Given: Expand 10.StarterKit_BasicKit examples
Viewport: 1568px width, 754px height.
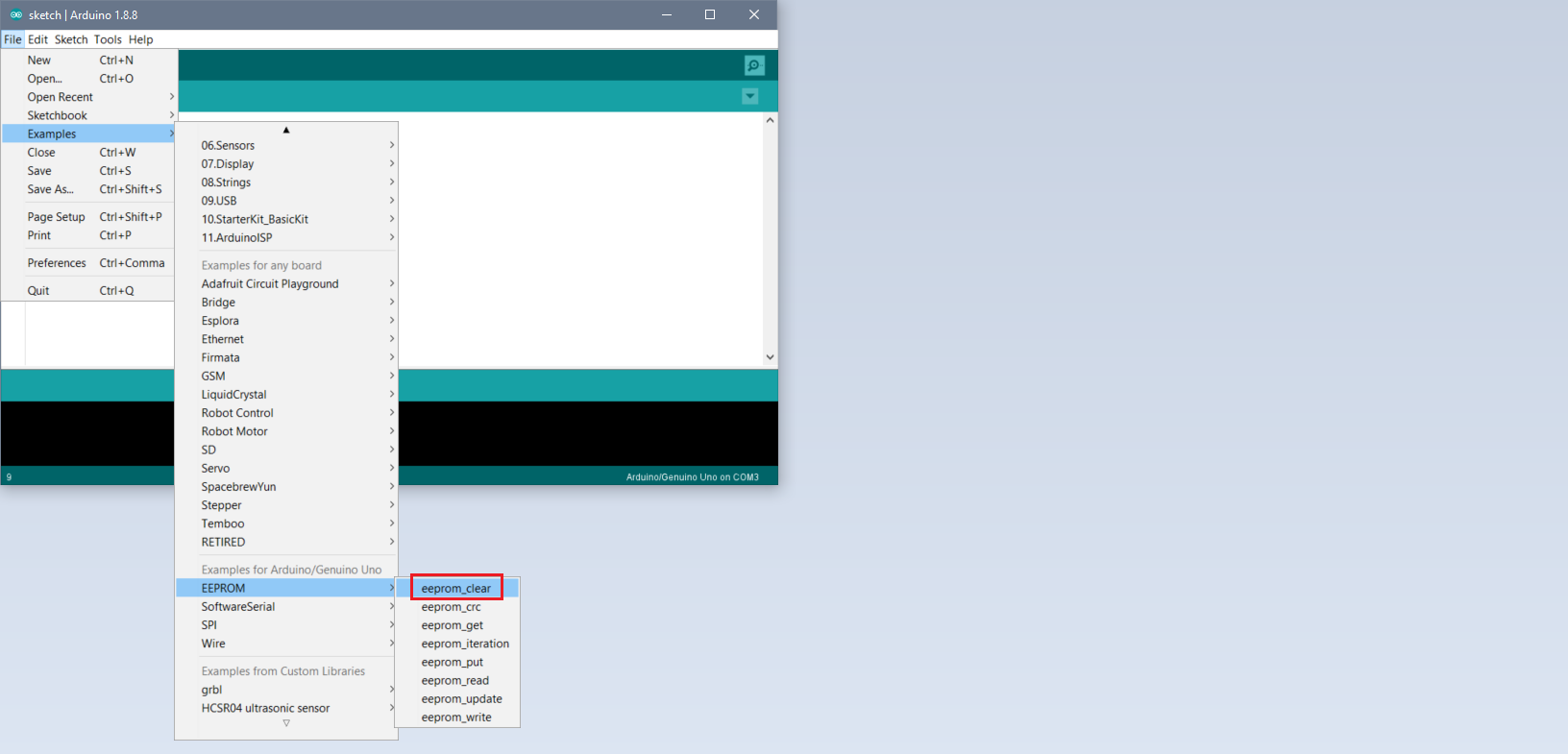Looking at the screenshot, I should (x=286, y=219).
